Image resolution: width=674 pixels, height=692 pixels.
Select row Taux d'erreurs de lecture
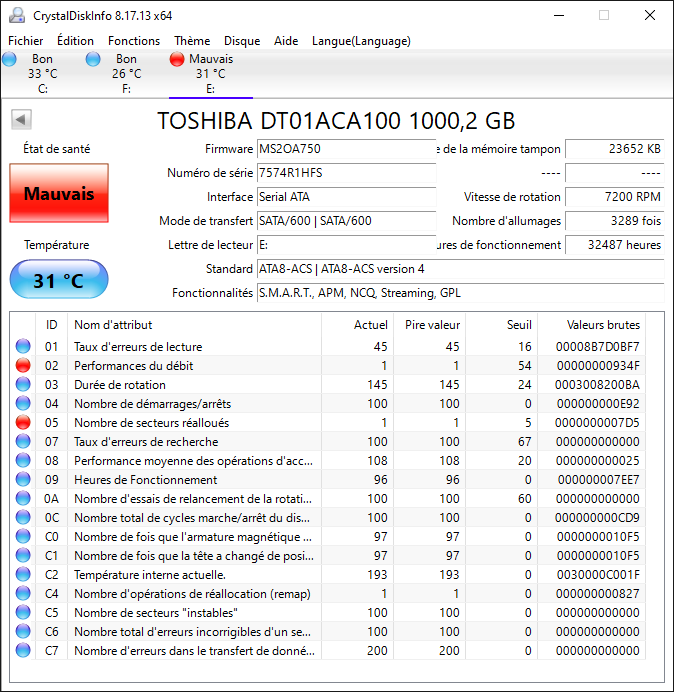click(x=328, y=346)
